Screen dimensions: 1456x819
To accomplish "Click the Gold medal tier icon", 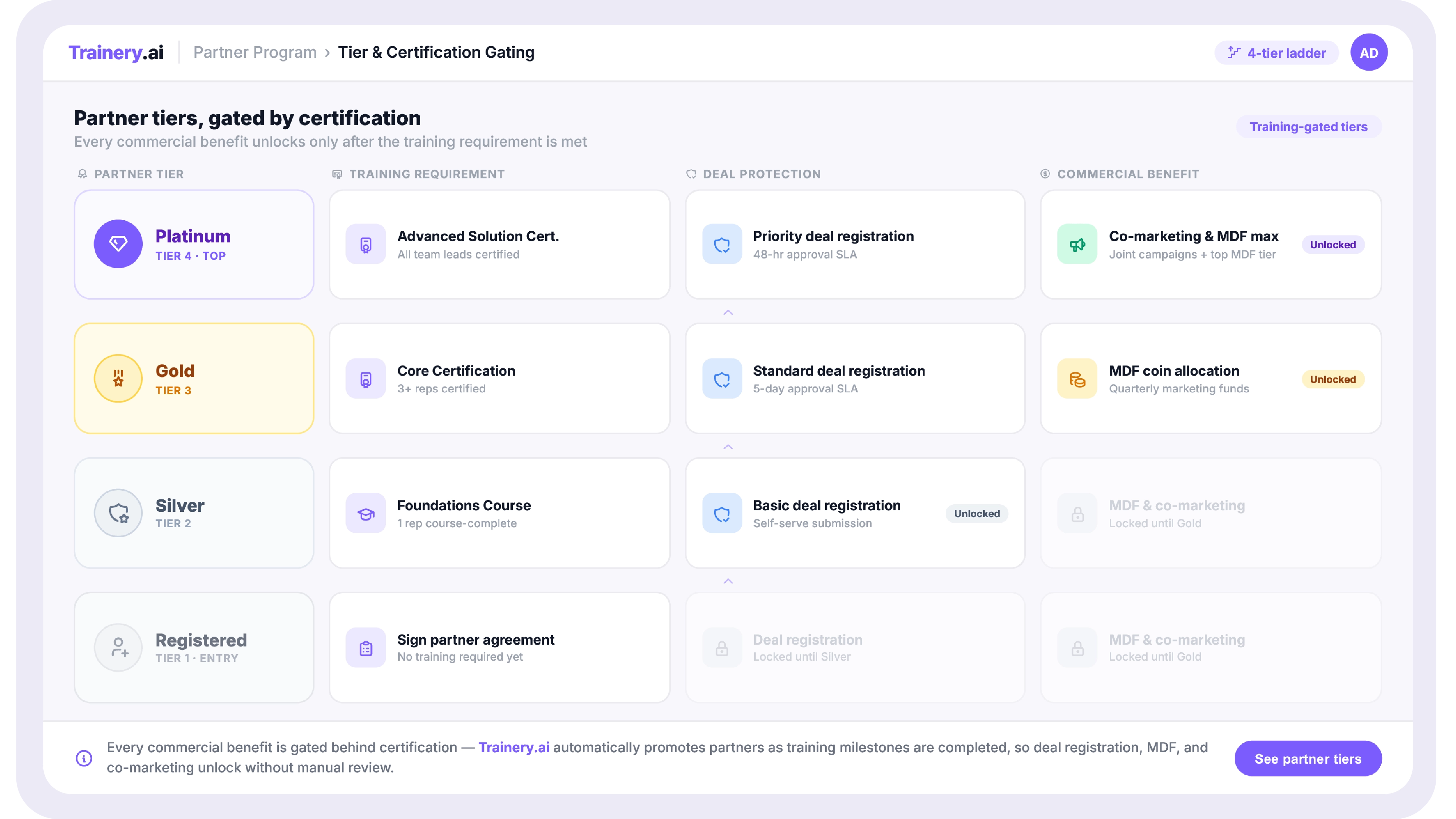I will (x=118, y=379).
